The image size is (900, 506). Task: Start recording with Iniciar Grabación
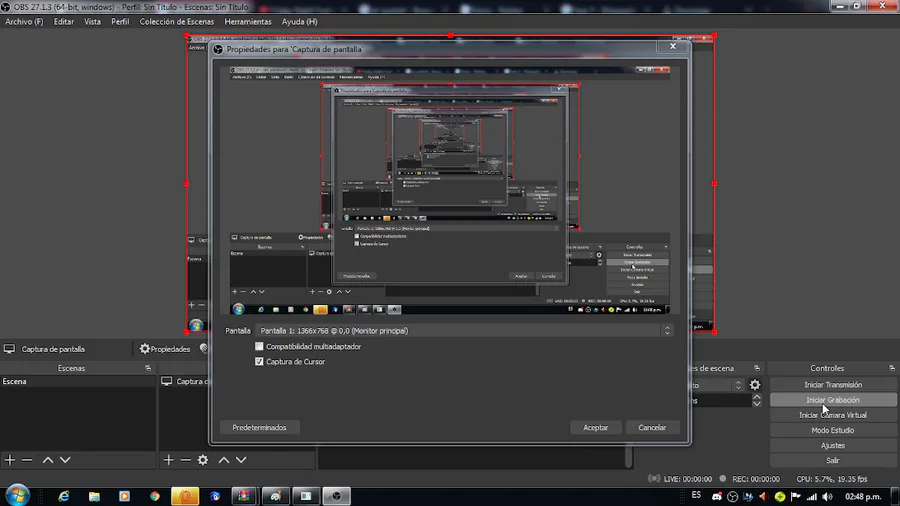point(833,400)
